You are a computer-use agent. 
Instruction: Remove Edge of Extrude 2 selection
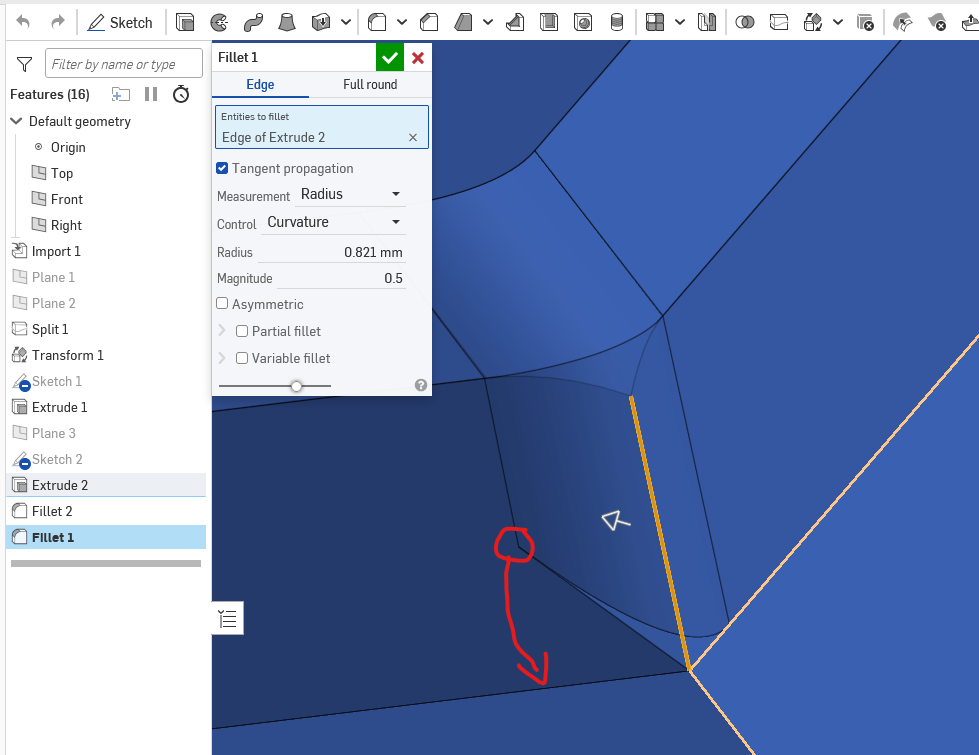[413, 137]
